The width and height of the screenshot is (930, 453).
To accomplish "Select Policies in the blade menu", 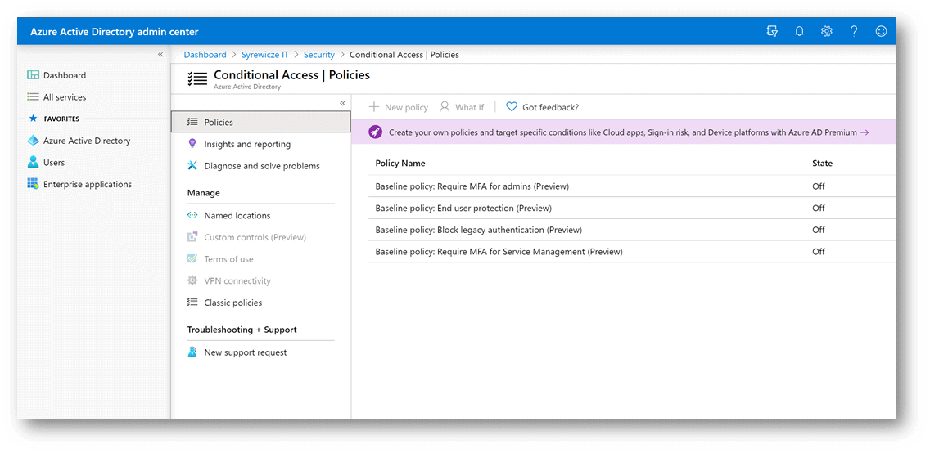I will 261,122.
